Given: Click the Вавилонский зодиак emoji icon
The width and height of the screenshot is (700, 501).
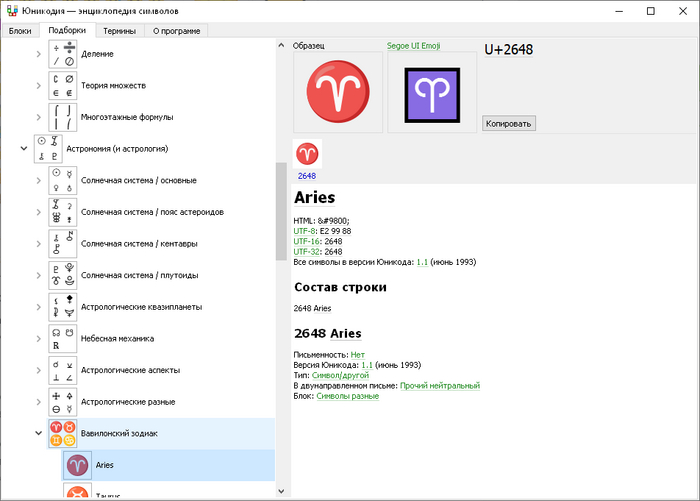Looking at the screenshot, I should point(63,433).
